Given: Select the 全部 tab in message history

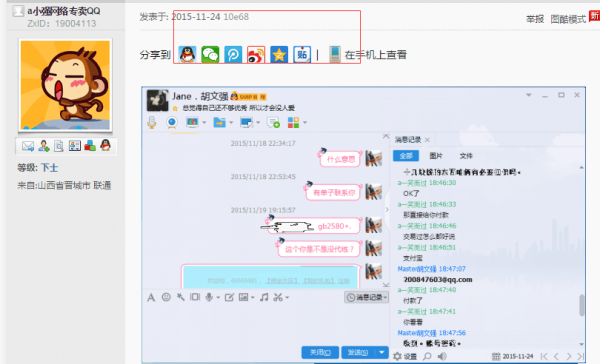Looking at the screenshot, I should (406, 156).
